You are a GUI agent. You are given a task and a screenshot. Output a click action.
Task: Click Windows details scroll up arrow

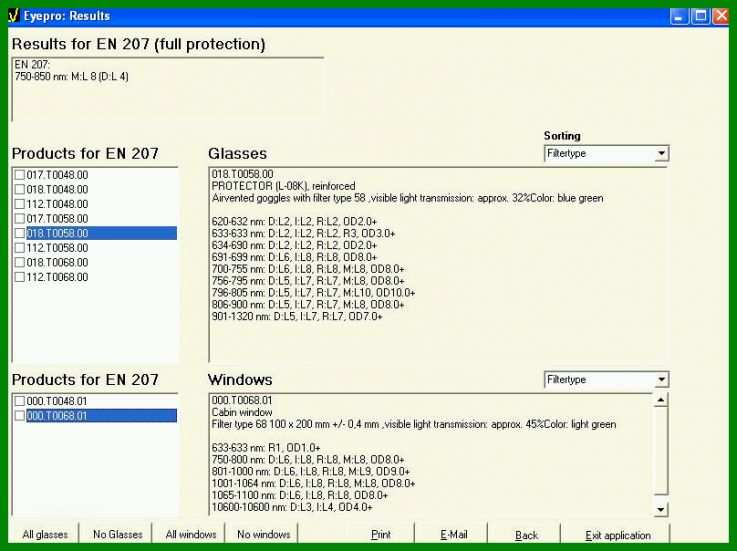point(661,400)
